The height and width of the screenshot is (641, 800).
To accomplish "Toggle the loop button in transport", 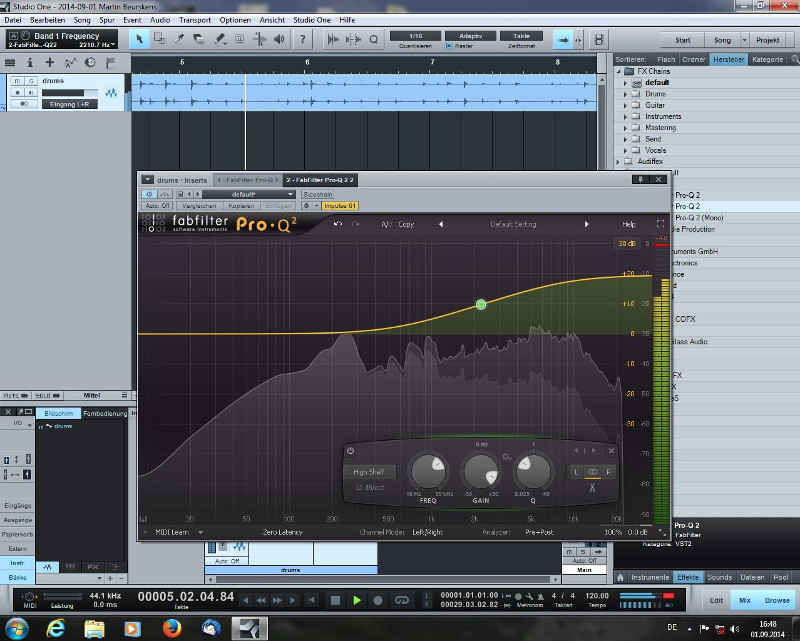I will [x=402, y=600].
